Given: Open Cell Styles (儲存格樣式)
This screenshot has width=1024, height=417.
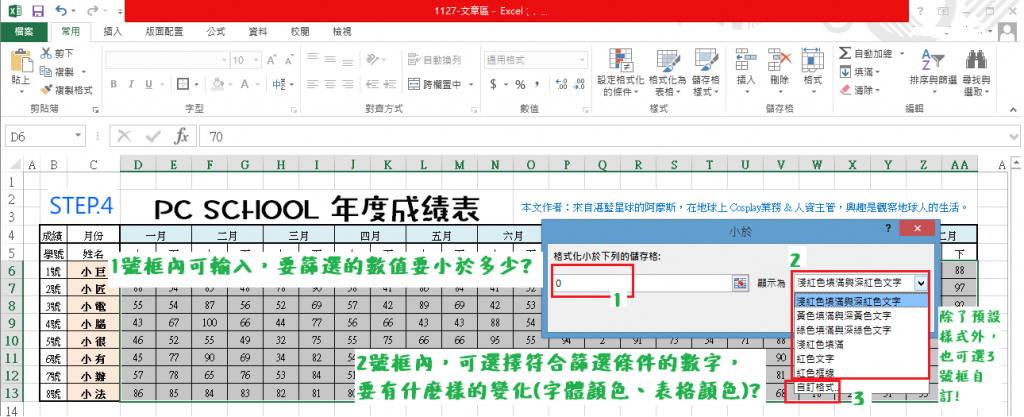Looking at the screenshot, I should [x=706, y=72].
